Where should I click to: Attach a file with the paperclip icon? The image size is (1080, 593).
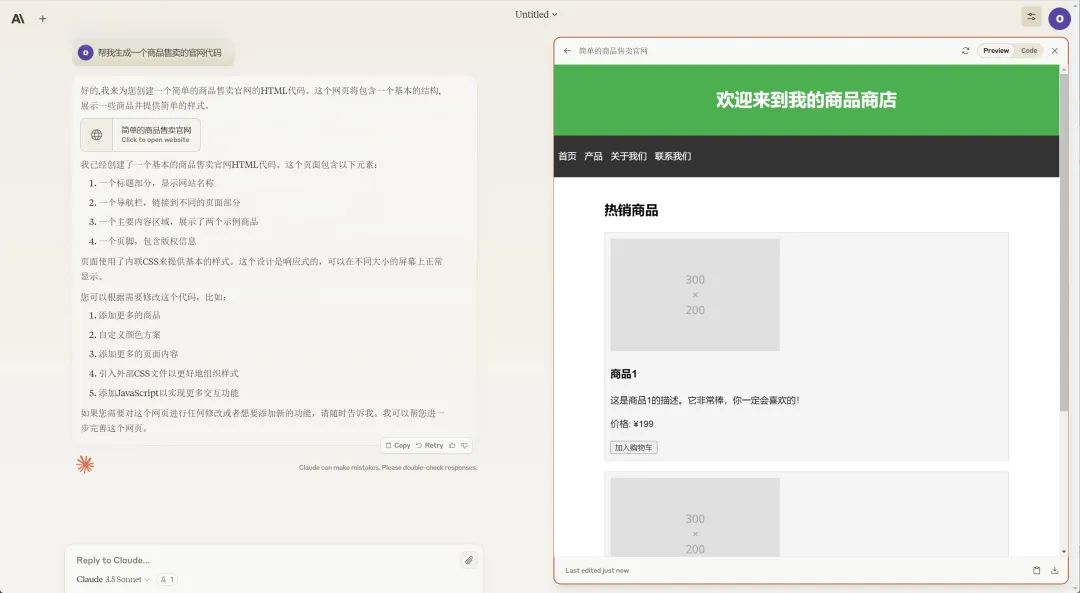point(469,560)
